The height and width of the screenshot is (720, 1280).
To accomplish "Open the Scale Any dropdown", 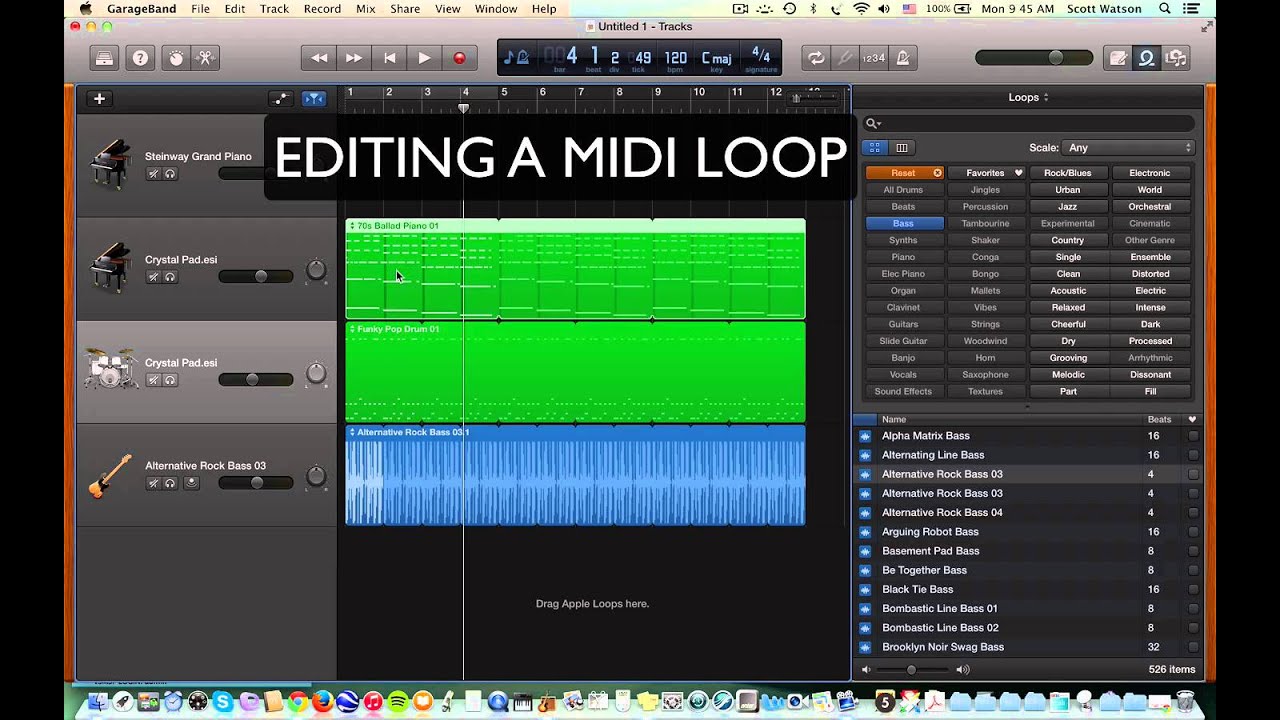I will pos(1128,147).
